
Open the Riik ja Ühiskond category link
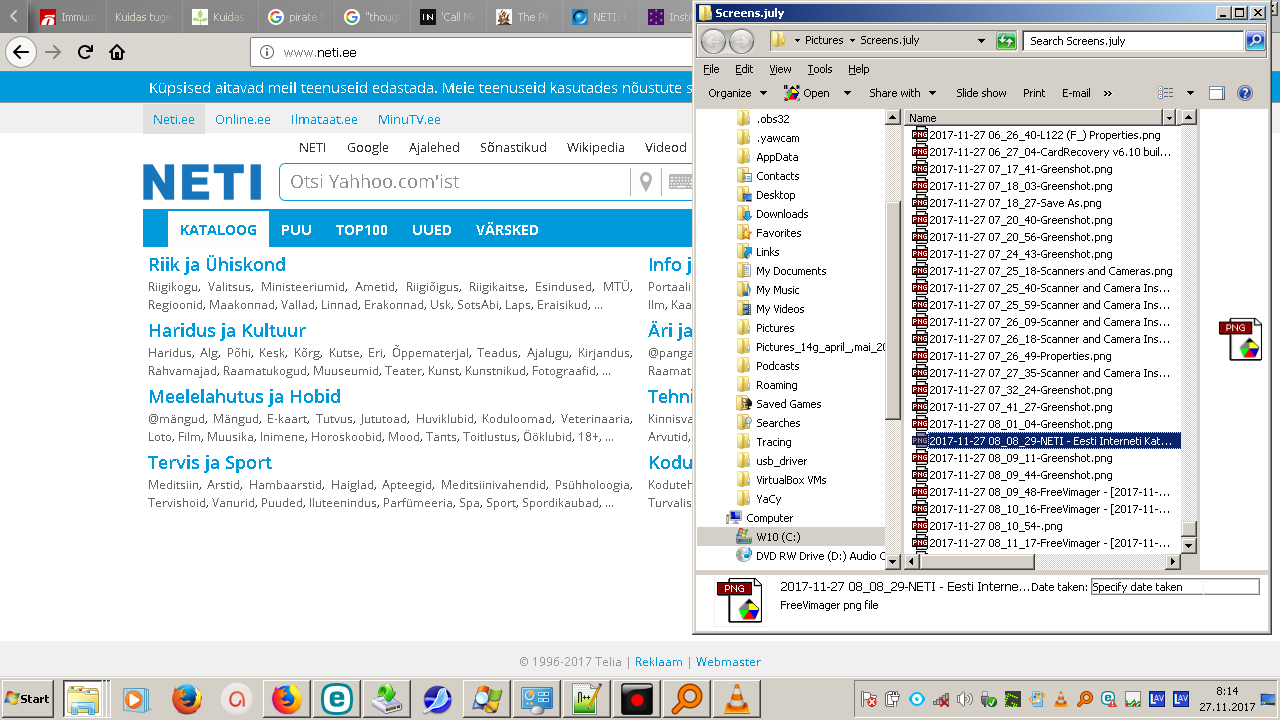click(217, 265)
